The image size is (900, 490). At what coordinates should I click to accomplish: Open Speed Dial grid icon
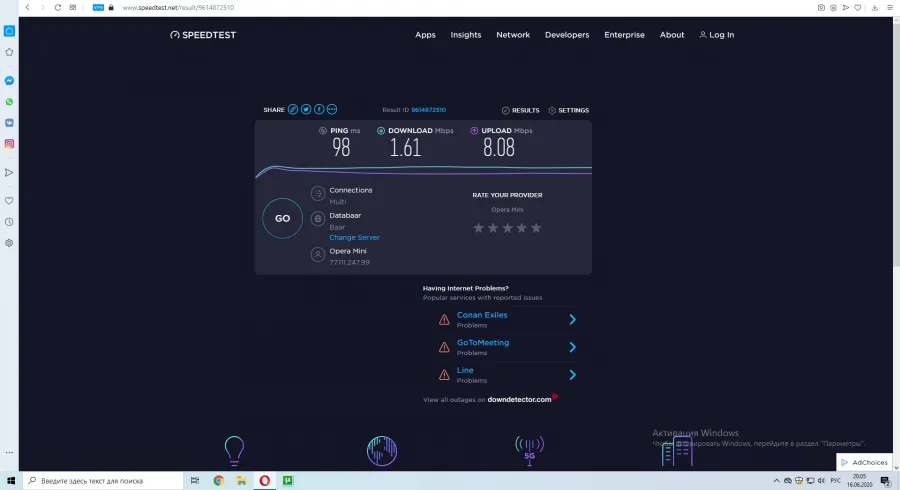(73, 7)
